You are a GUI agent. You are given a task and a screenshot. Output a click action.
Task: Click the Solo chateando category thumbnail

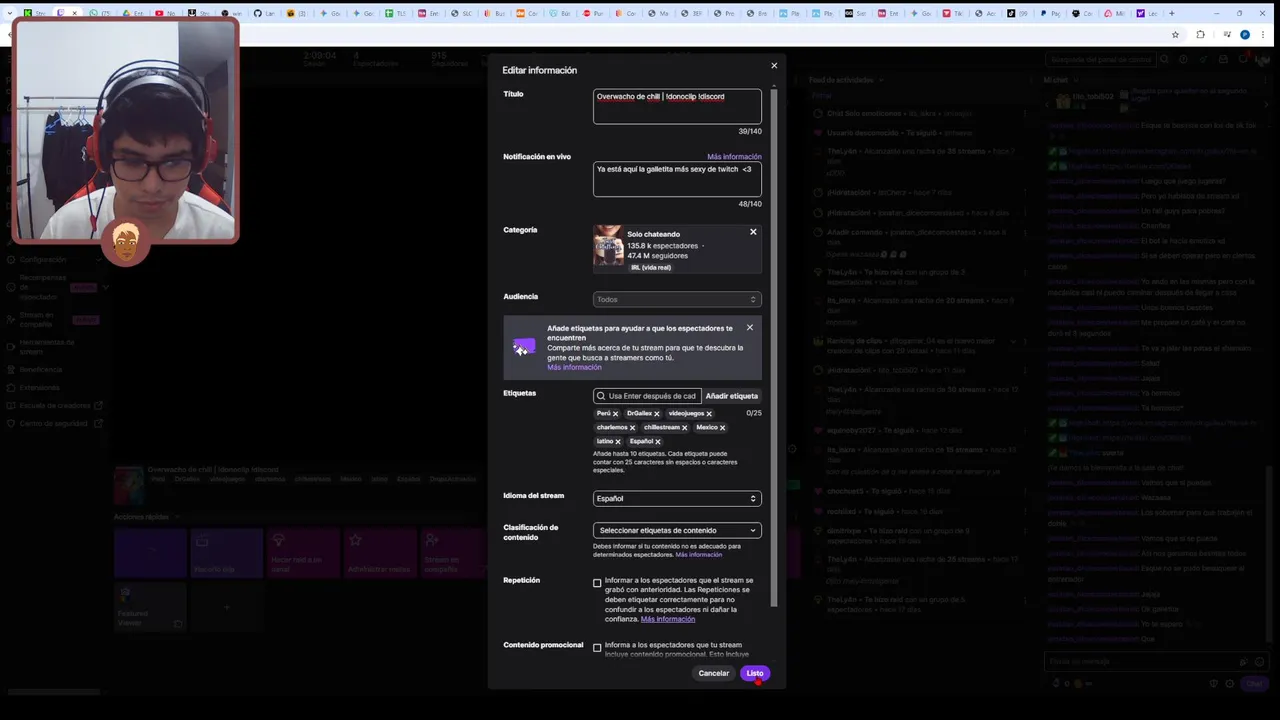tap(608, 247)
